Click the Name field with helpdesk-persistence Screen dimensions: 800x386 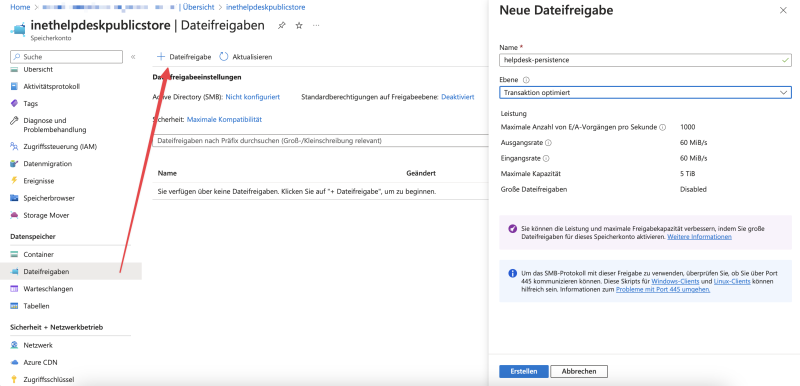point(645,60)
